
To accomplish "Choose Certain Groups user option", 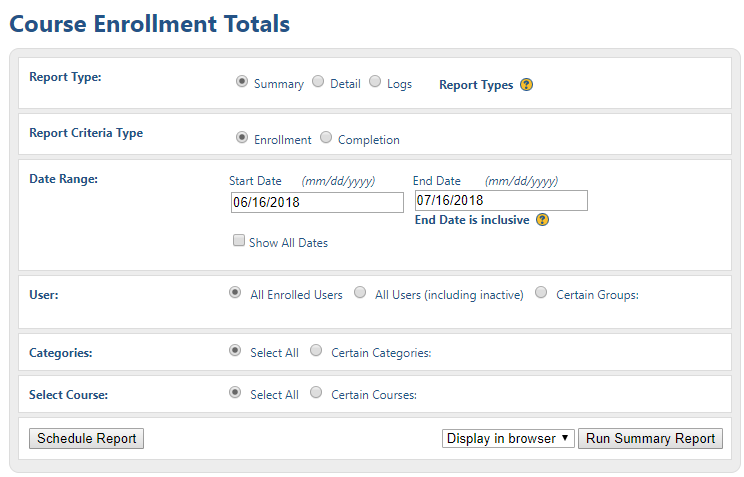I will [x=541, y=292].
